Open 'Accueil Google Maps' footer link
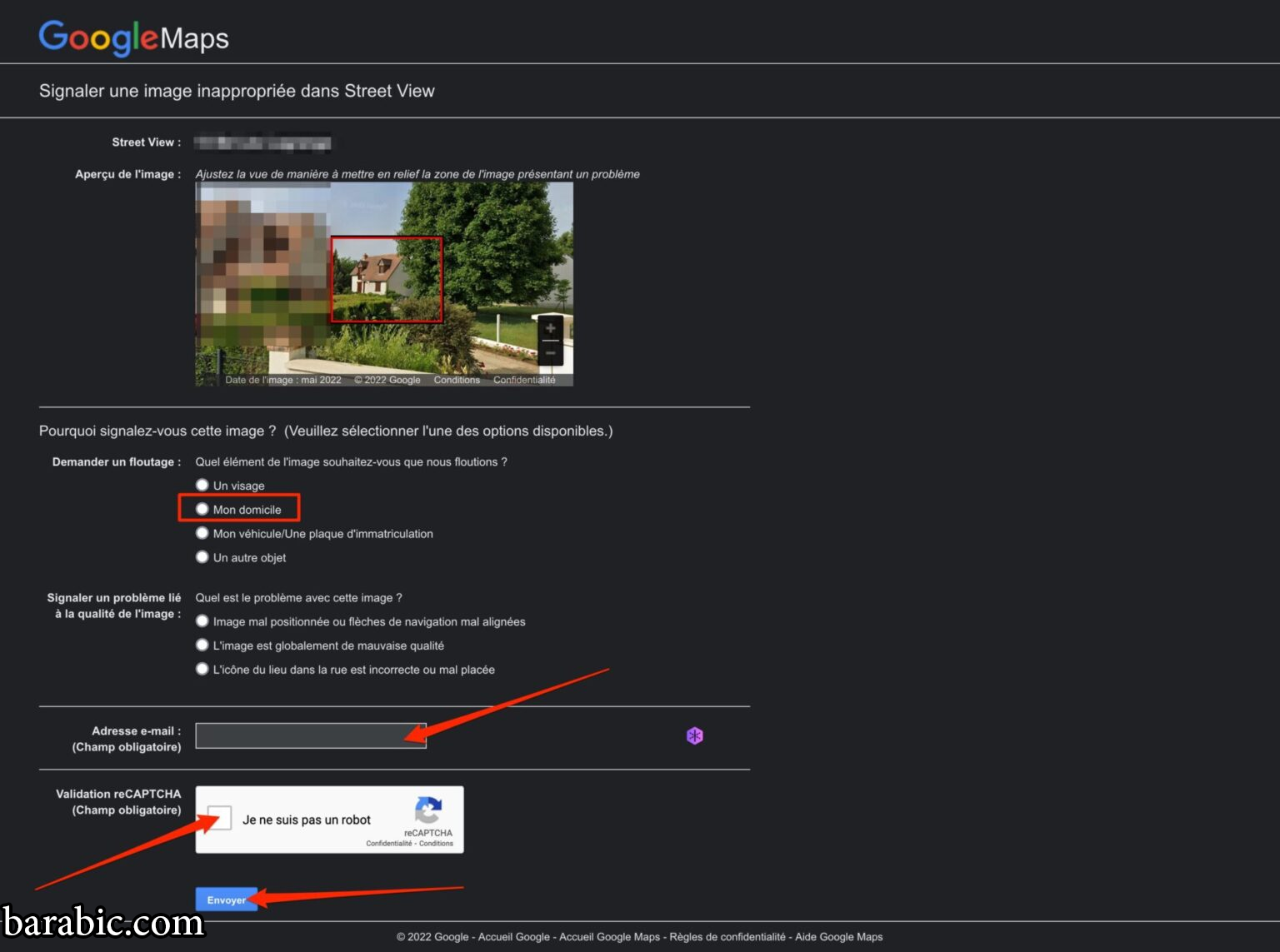Screen dimensions: 1280x952 609,937
